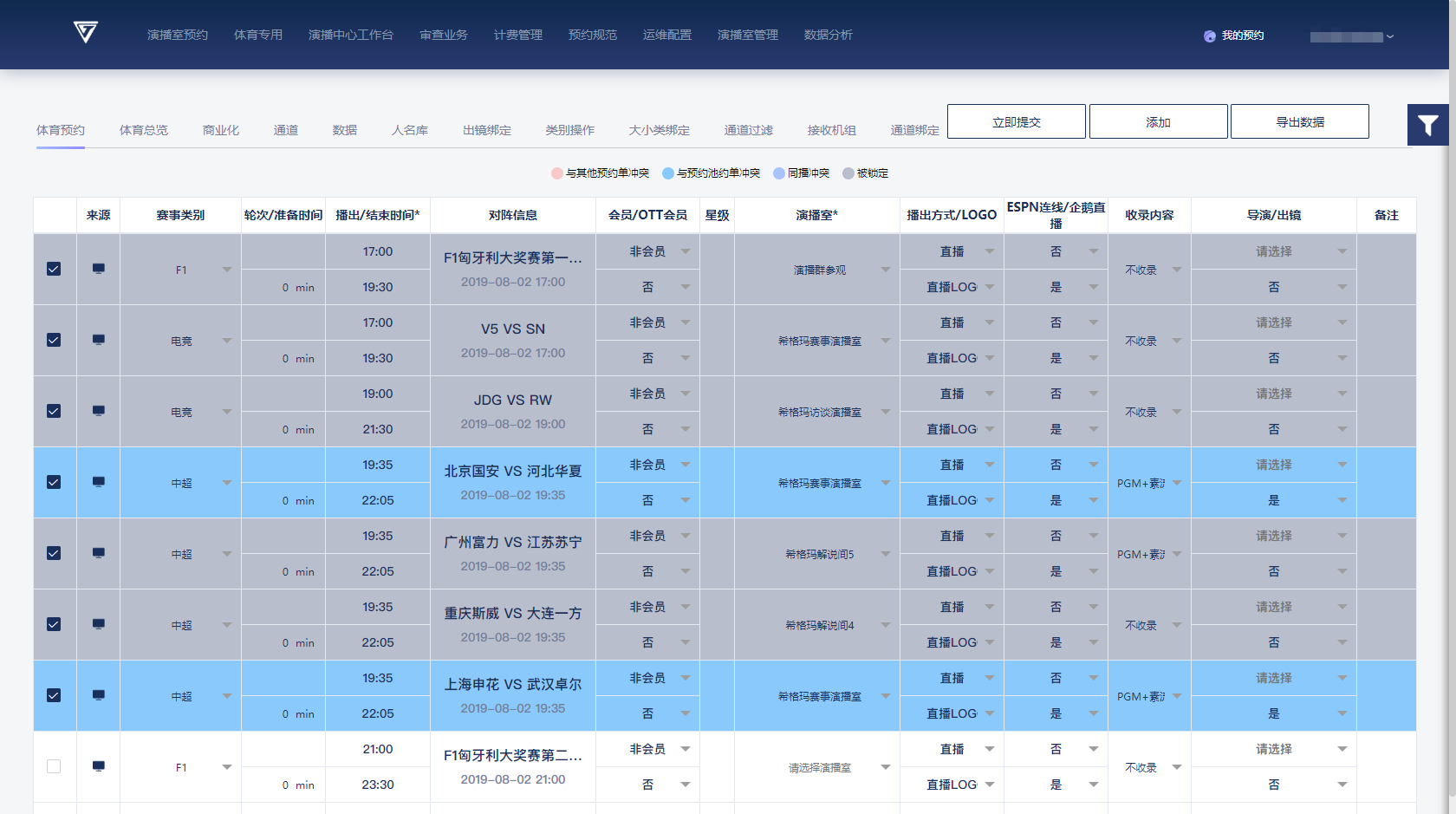This screenshot has width=1456, height=814.
Task: Click the gray 被锁定 legend dot
Action: pos(848,173)
